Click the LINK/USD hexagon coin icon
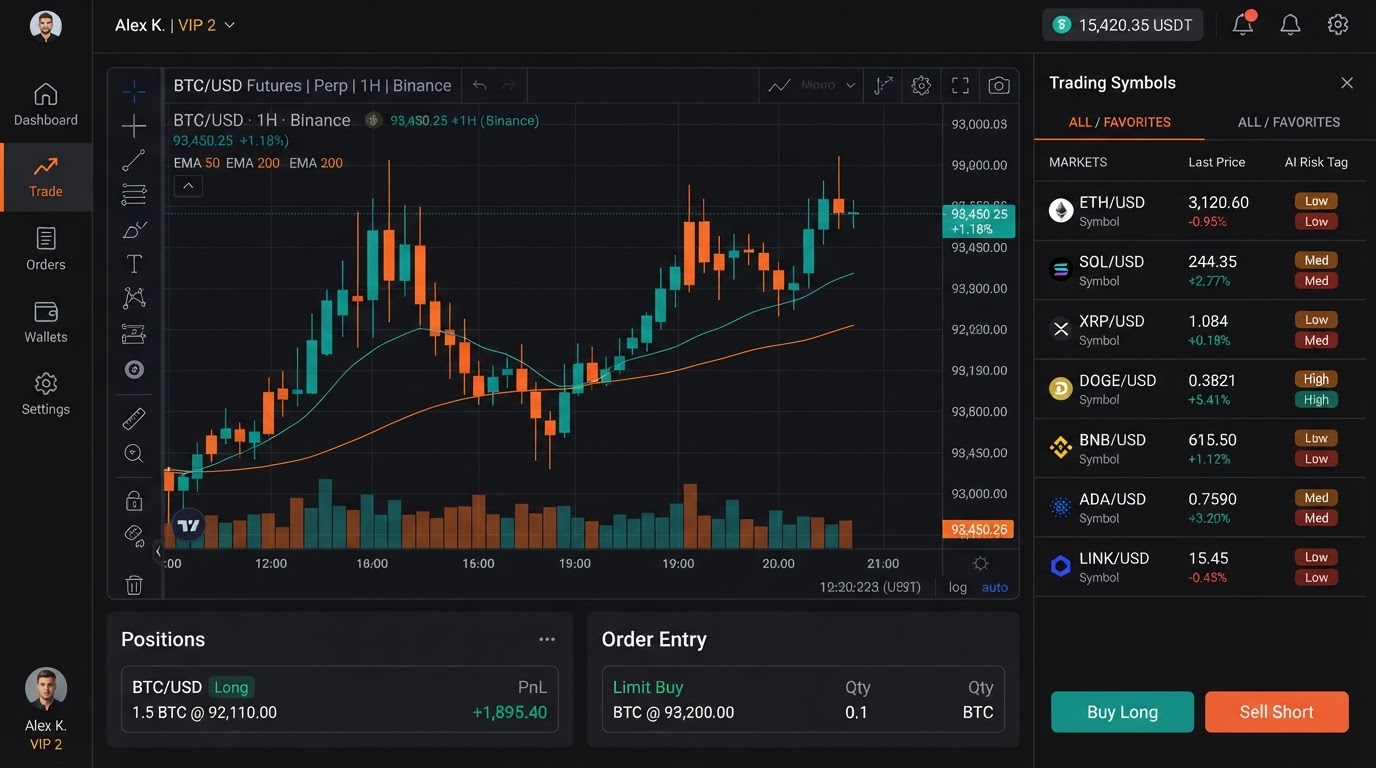The height and width of the screenshot is (768, 1376). click(1061, 567)
